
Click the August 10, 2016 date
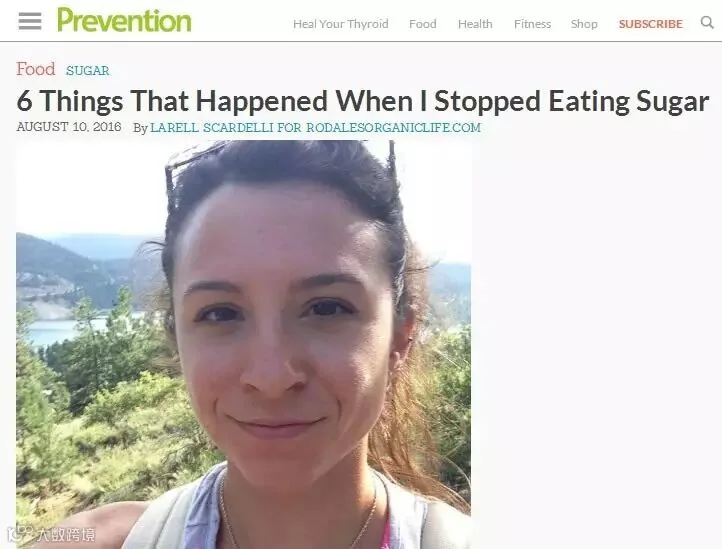(x=69, y=127)
